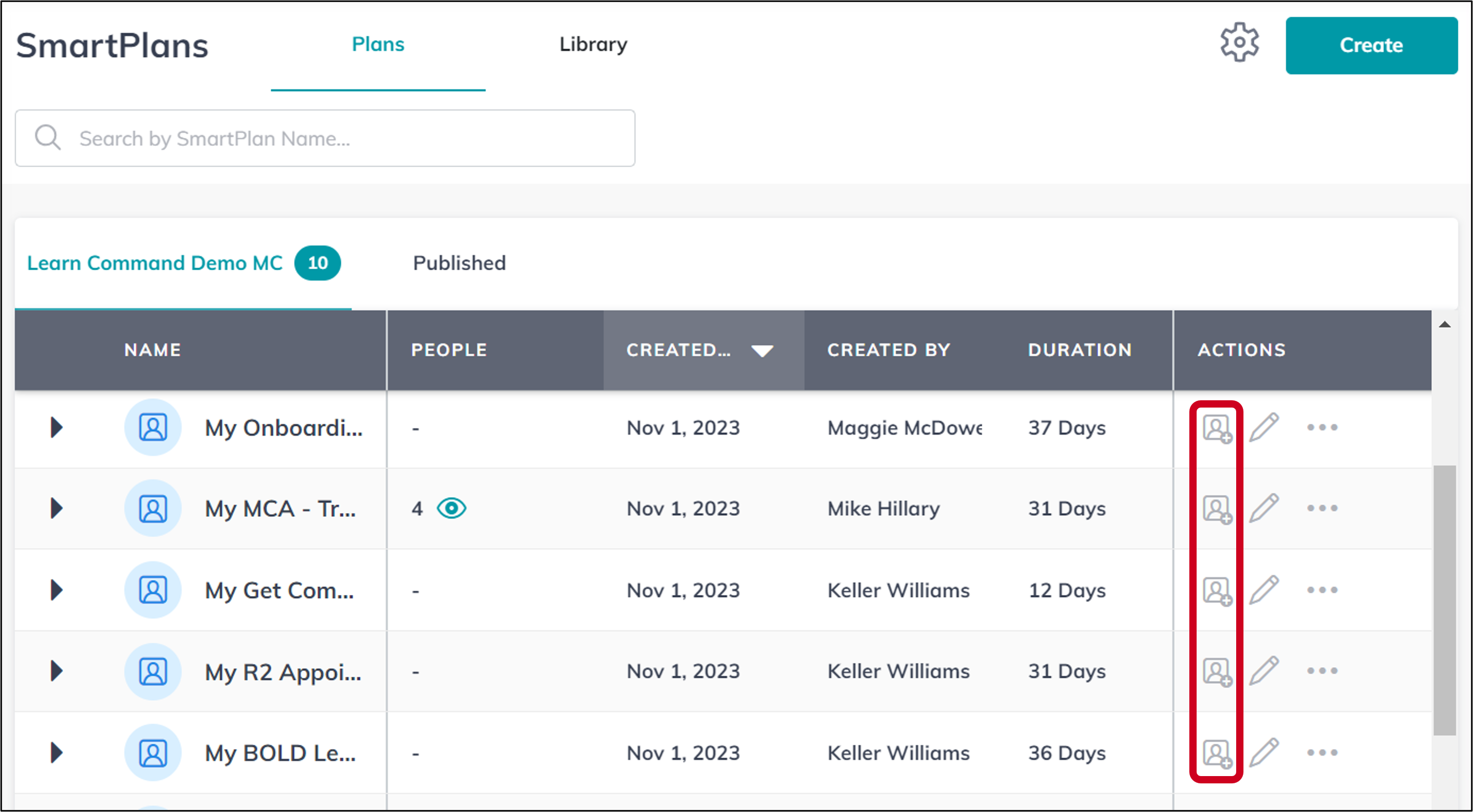This screenshot has width=1473, height=812.
Task: Edit the My Get Com... plan with pencil
Action: point(1264,590)
